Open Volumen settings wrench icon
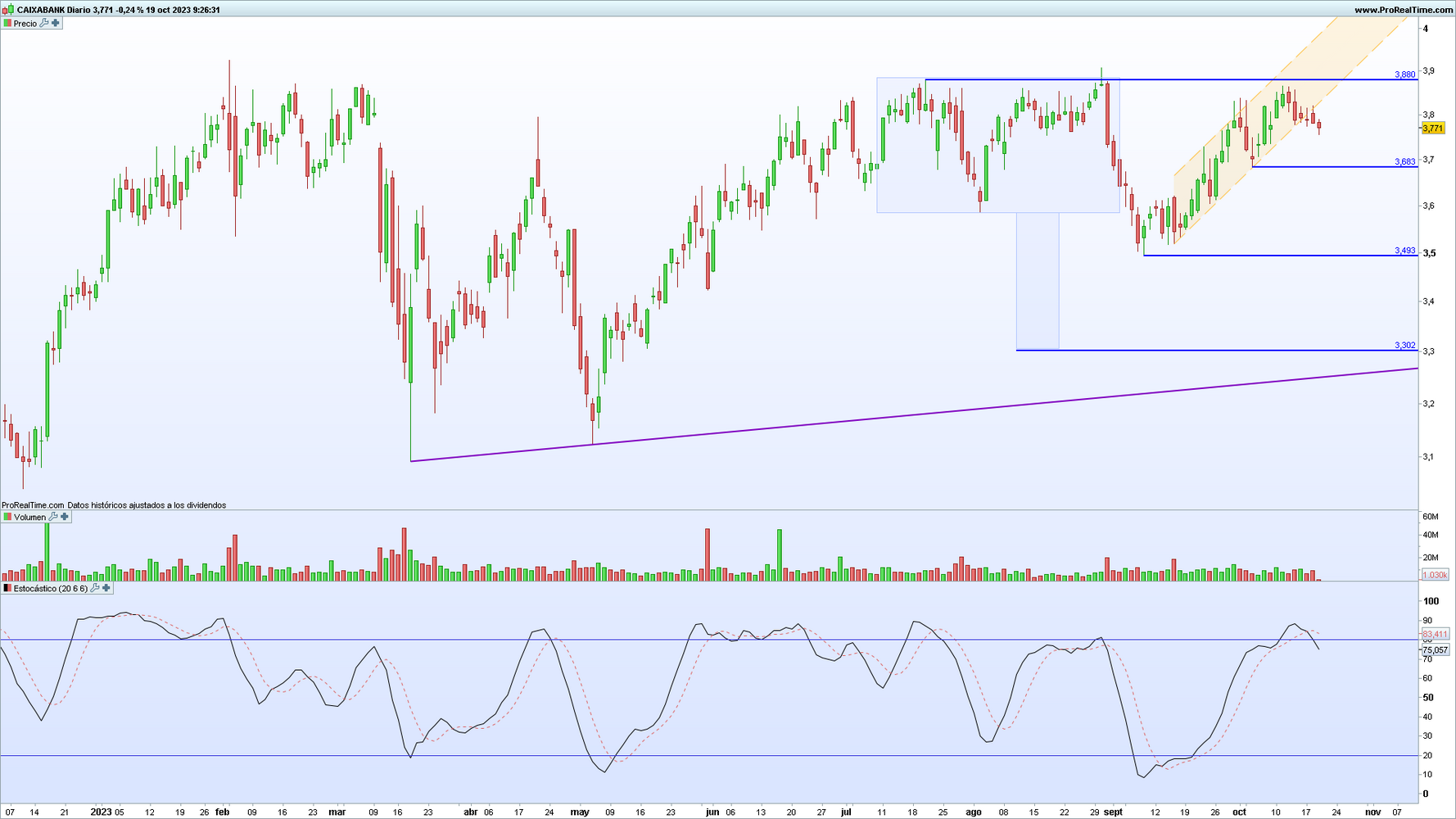Image resolution: width=1456 pixels, height=819 pixels. 53,517
